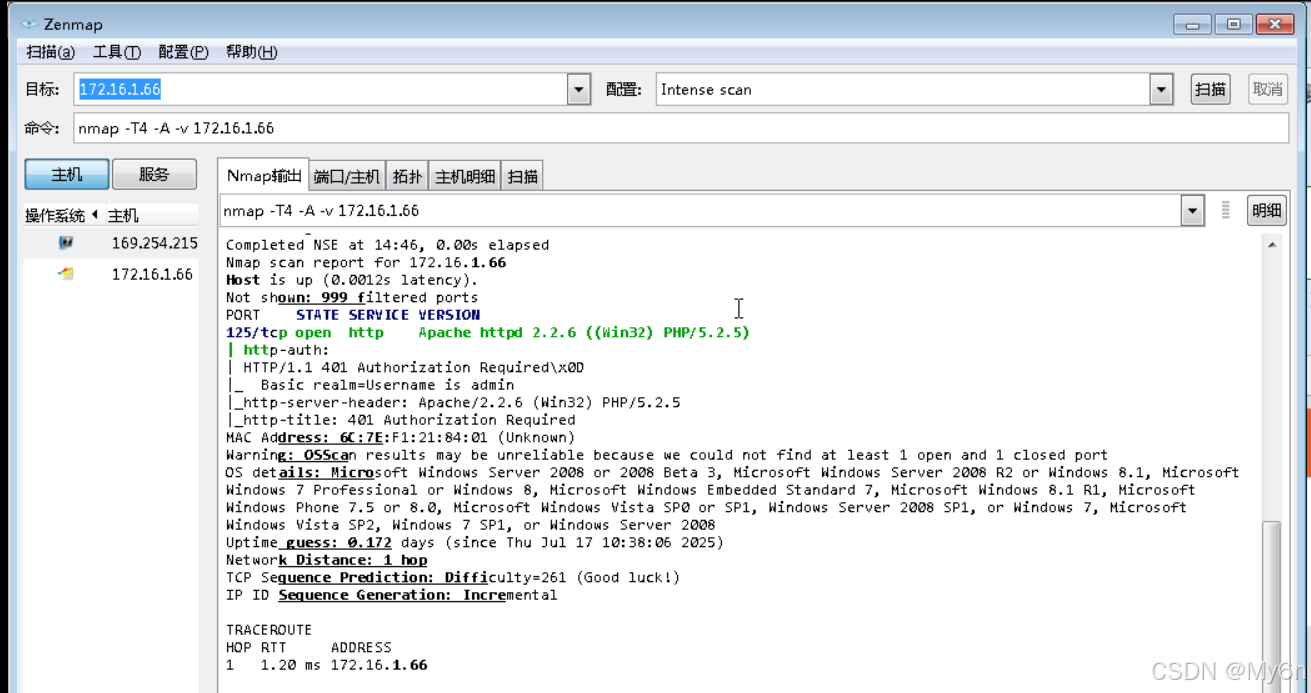The image size is (1311, 693).
Task: Click the 取消 cancel button
Action: click(1268, 89)
